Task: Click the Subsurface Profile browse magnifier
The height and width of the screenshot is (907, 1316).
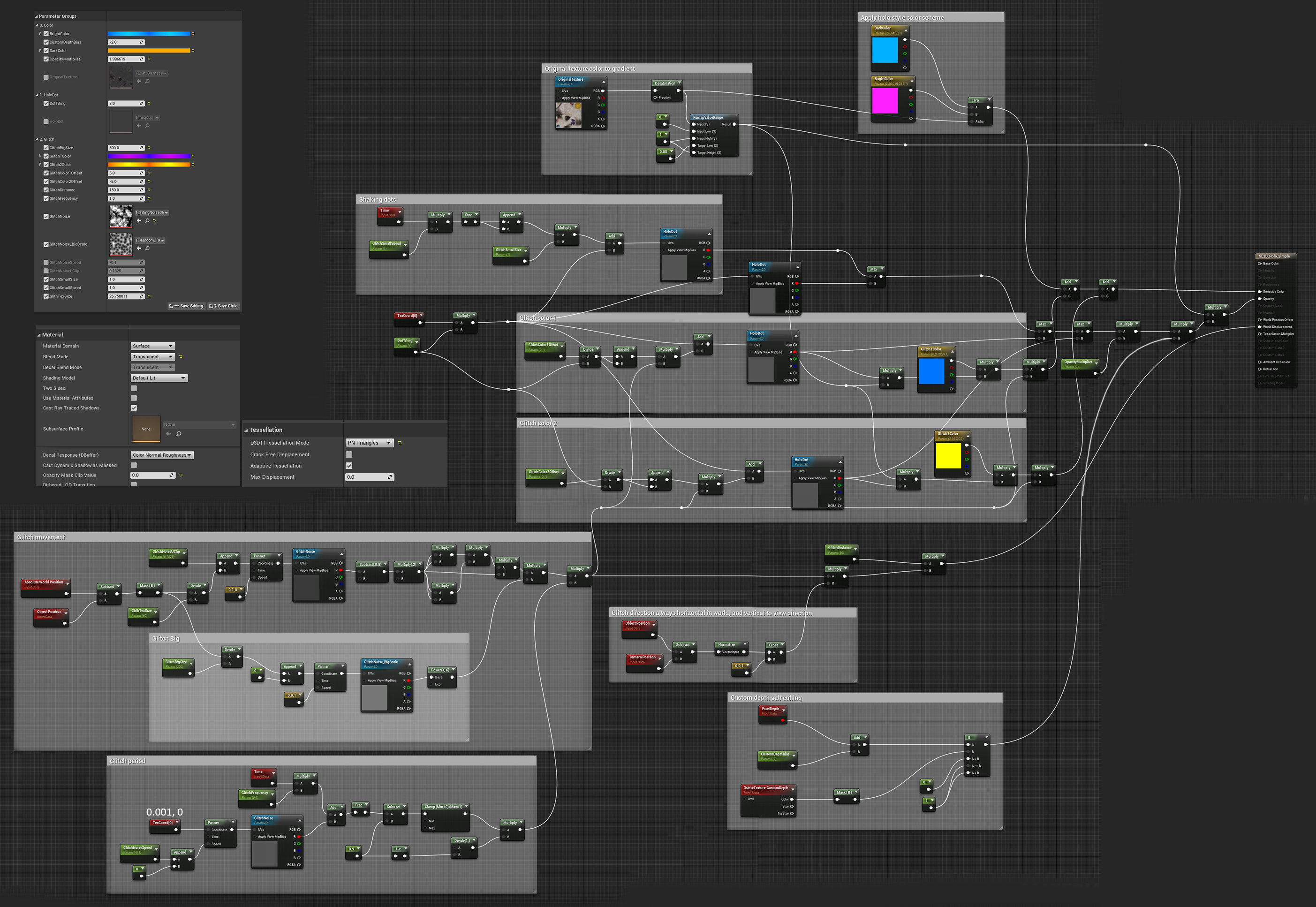Action: (x=179, y=434)
